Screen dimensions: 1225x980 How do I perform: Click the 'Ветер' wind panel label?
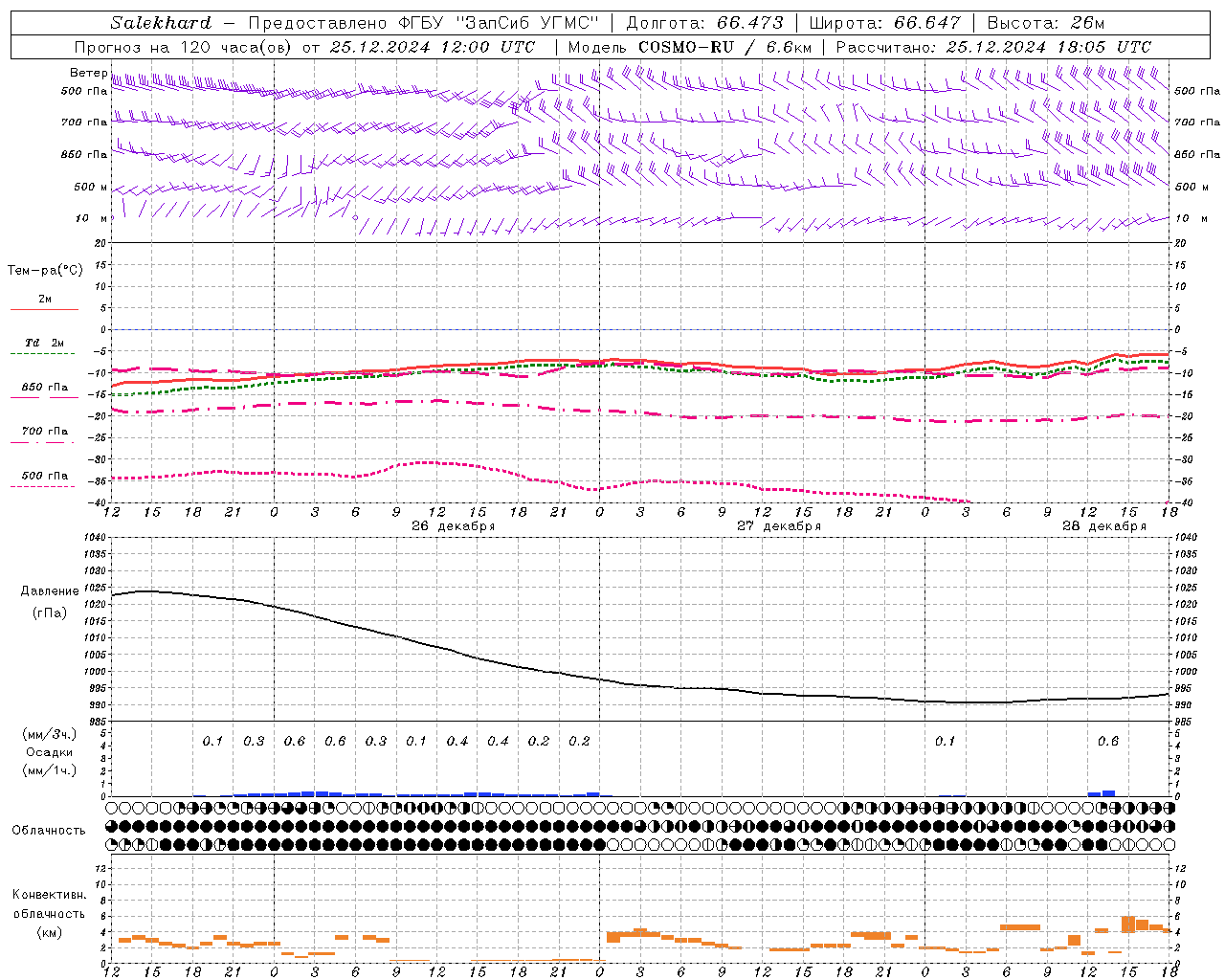click(x=89, y=74)
